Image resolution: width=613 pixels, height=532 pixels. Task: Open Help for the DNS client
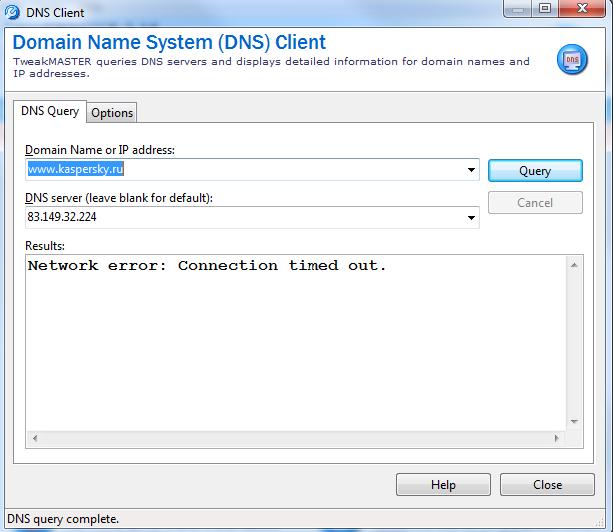[443, 485]
